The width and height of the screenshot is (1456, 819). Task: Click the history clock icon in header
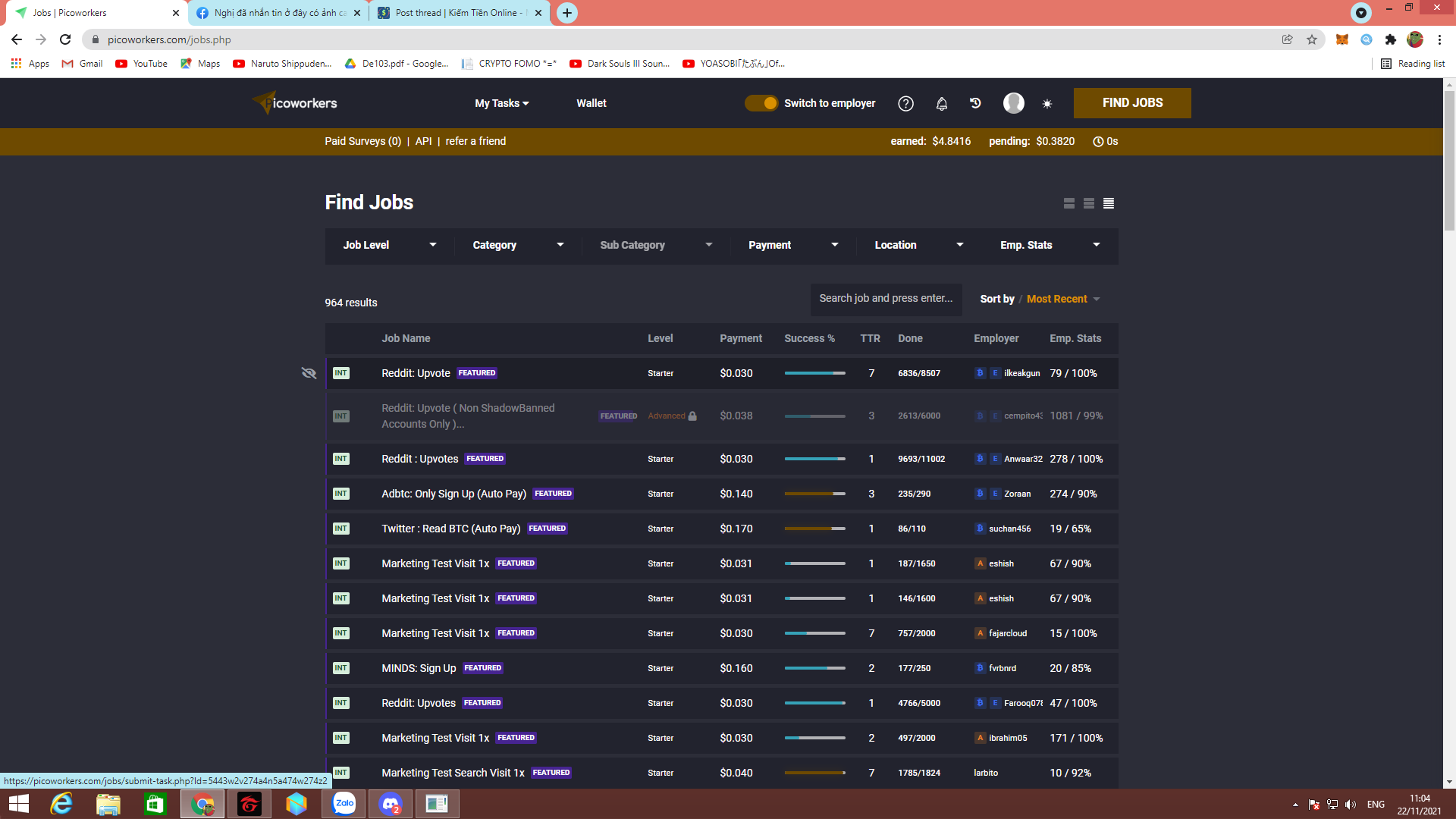pyautogui.click(x=976, y=103)
